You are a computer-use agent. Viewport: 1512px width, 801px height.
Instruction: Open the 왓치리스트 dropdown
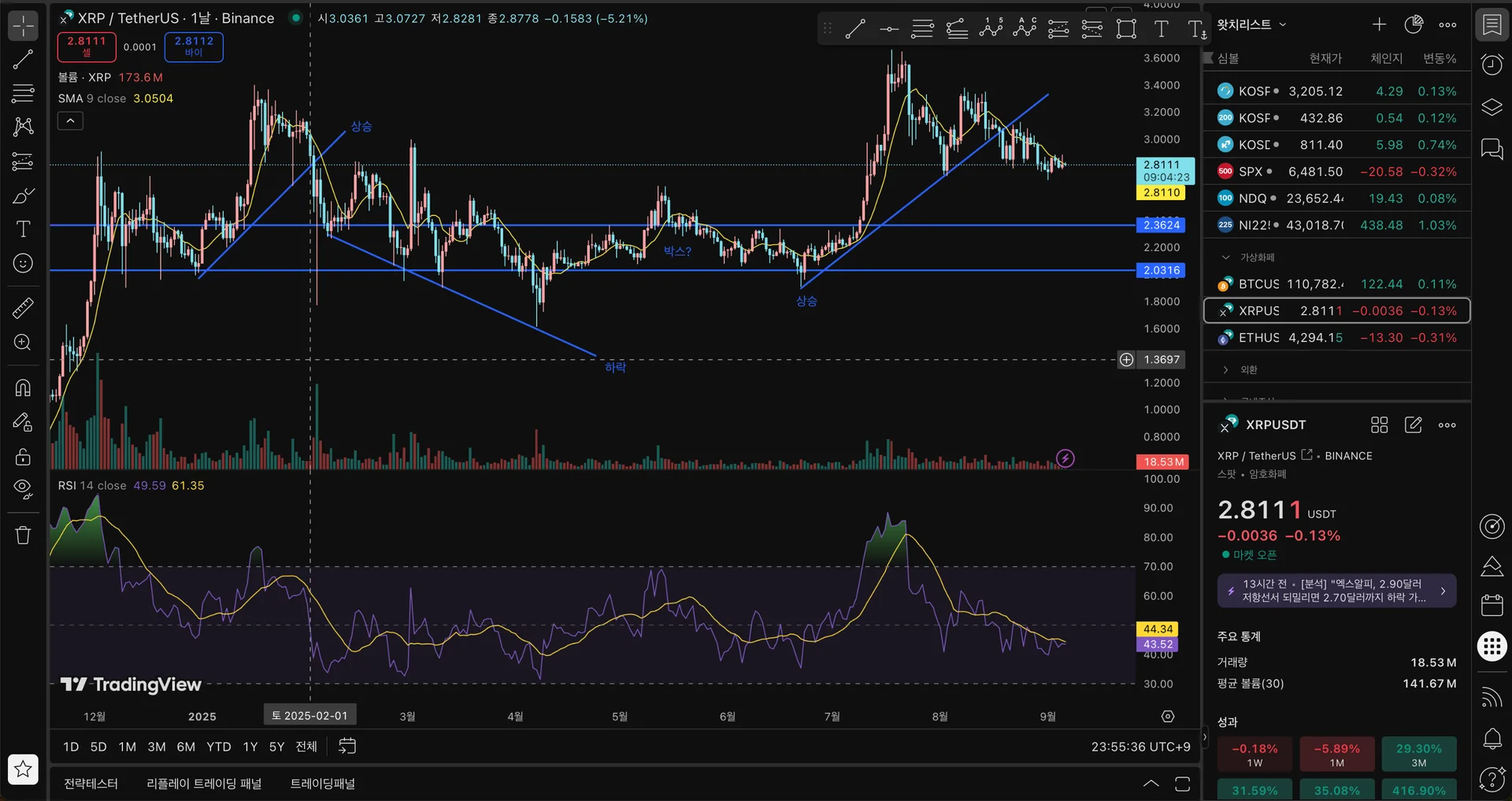click(1251, 24)
